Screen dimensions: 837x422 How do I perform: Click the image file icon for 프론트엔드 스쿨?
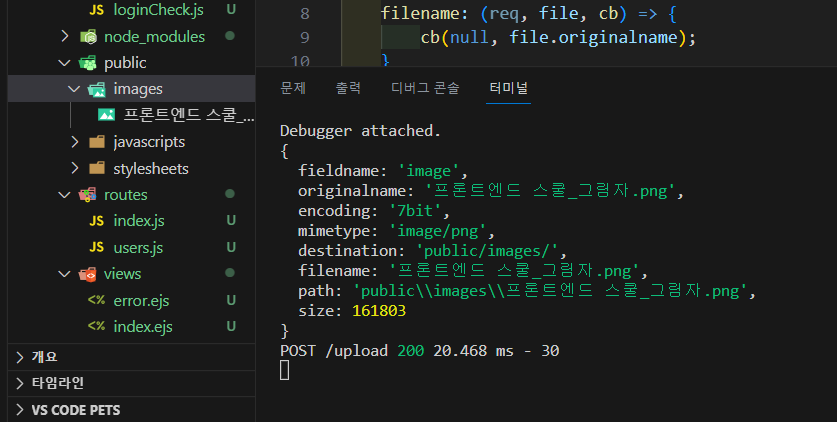pyautogui.click(x=106, y=115)
